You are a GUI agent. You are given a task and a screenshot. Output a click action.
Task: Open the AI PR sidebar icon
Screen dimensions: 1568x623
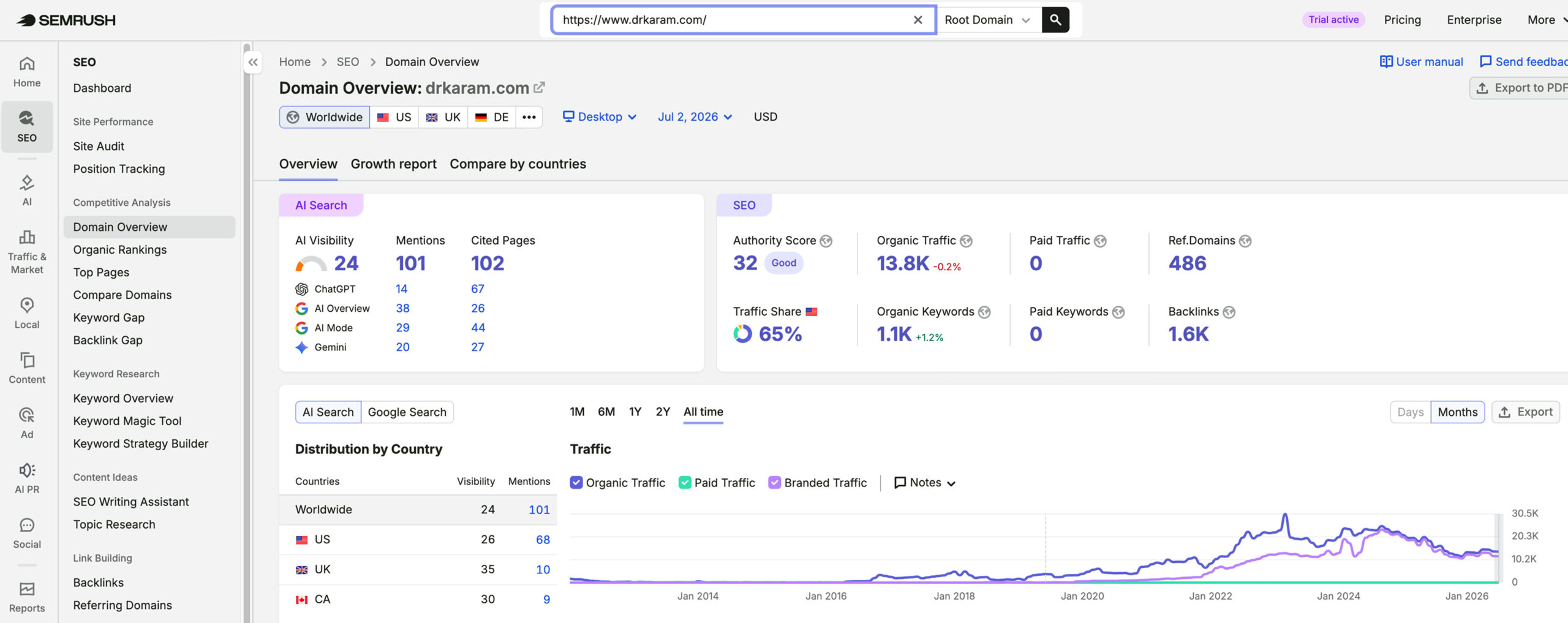point(27,478)
